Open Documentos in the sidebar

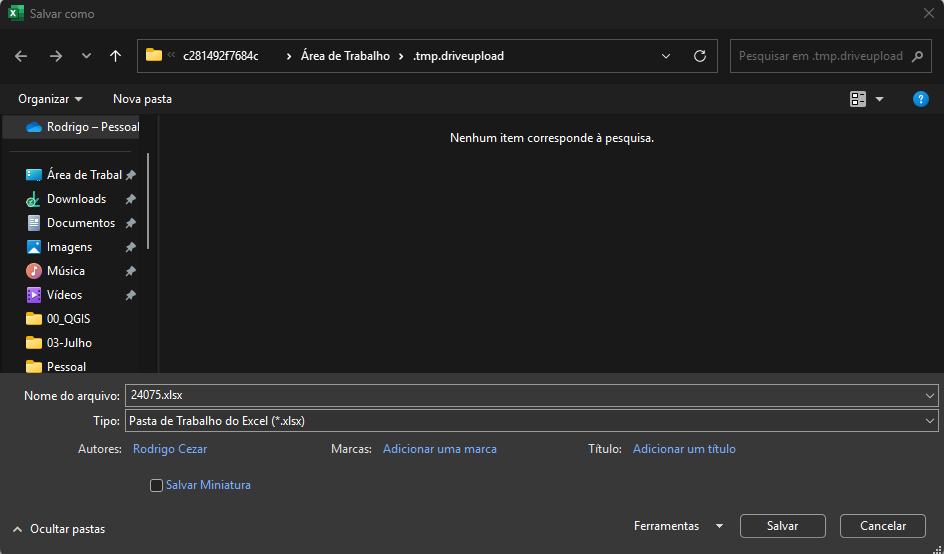tap(71, 223)
